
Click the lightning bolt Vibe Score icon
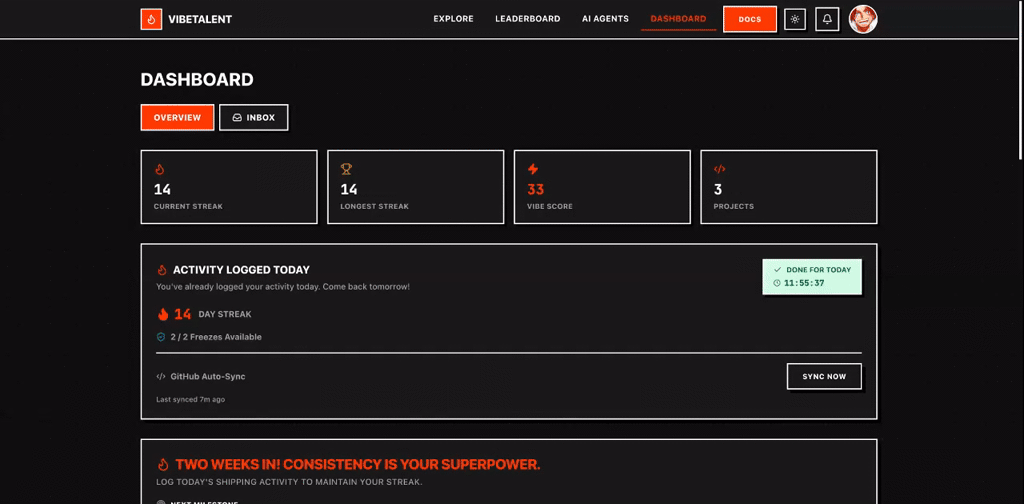pyautogui.click(x=533, y=169)
